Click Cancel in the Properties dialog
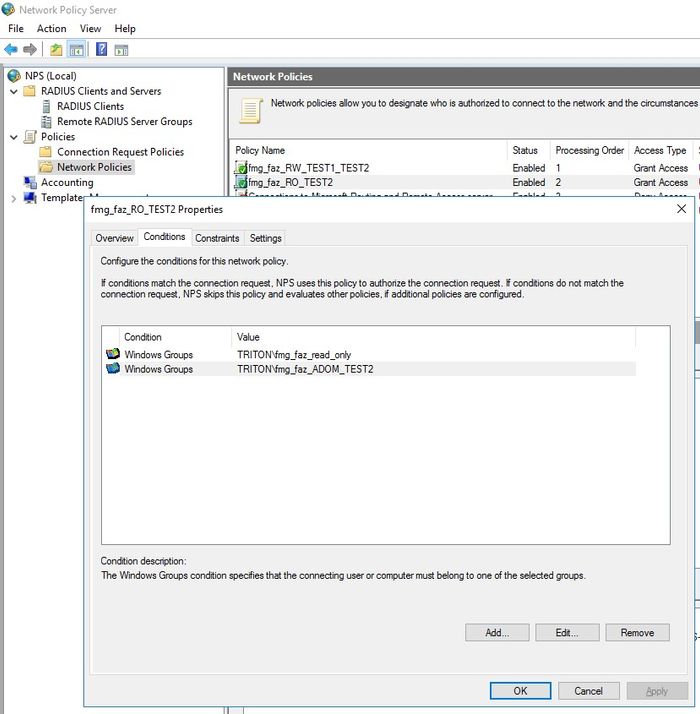This screenshot has width=700, height=714. click(588, 691)
